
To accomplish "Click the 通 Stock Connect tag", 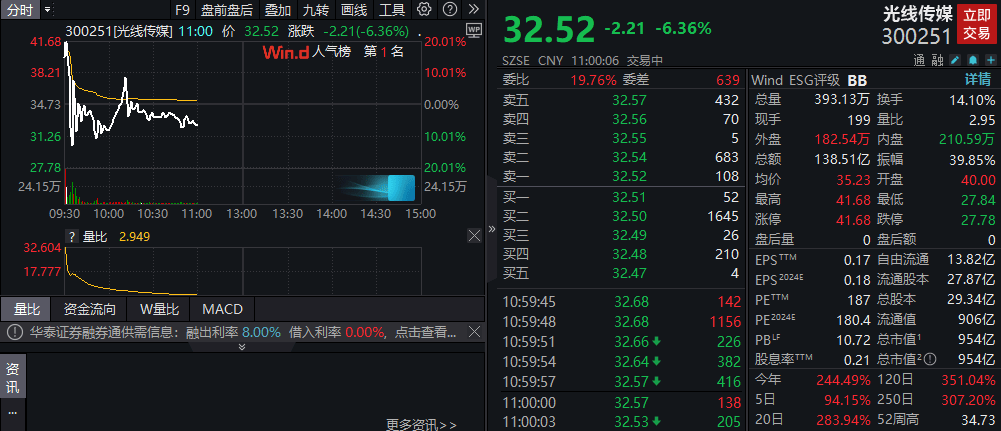I will (919, 61).
